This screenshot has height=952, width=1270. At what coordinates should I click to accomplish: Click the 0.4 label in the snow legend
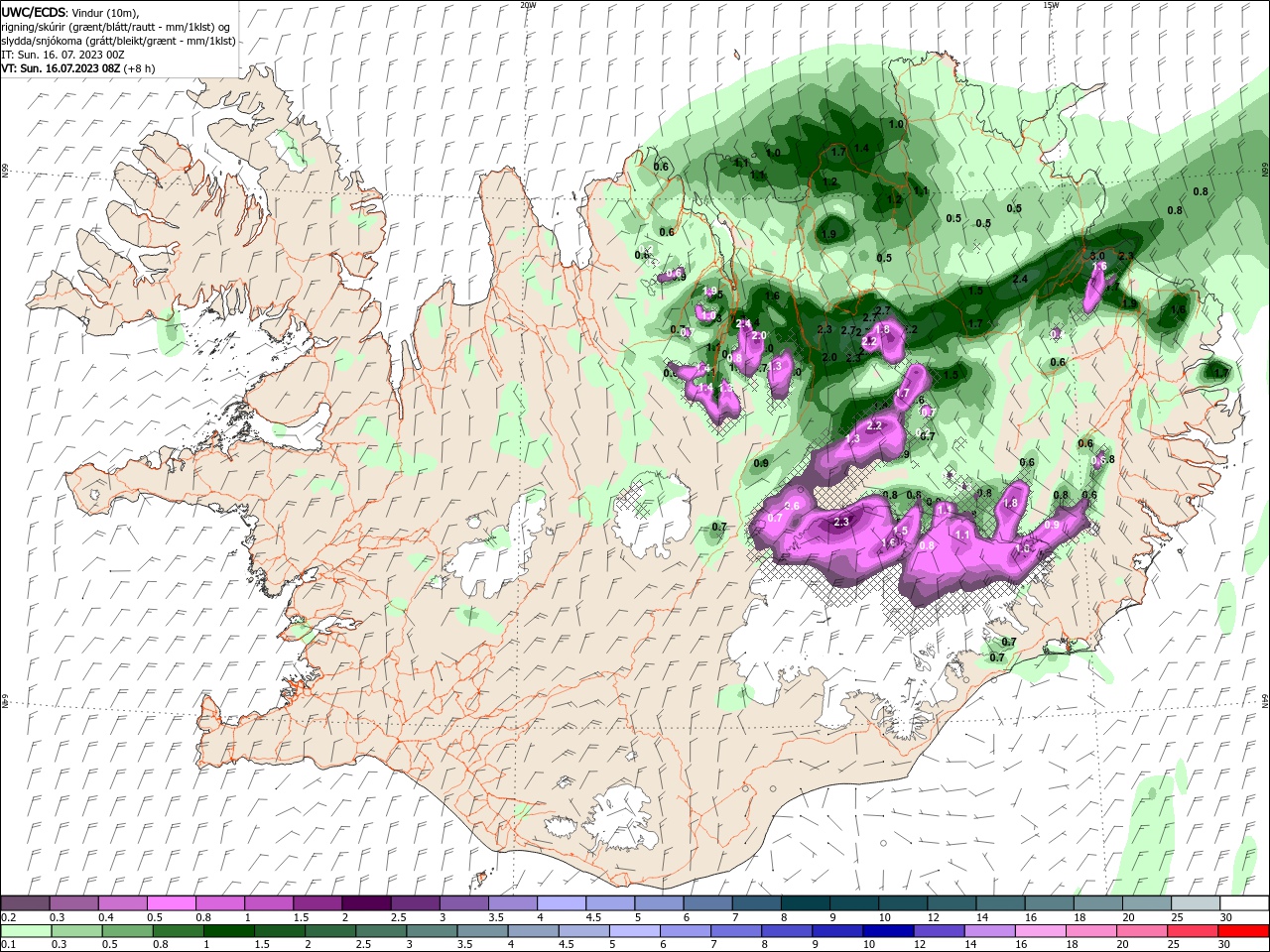[x=106, y=917]
